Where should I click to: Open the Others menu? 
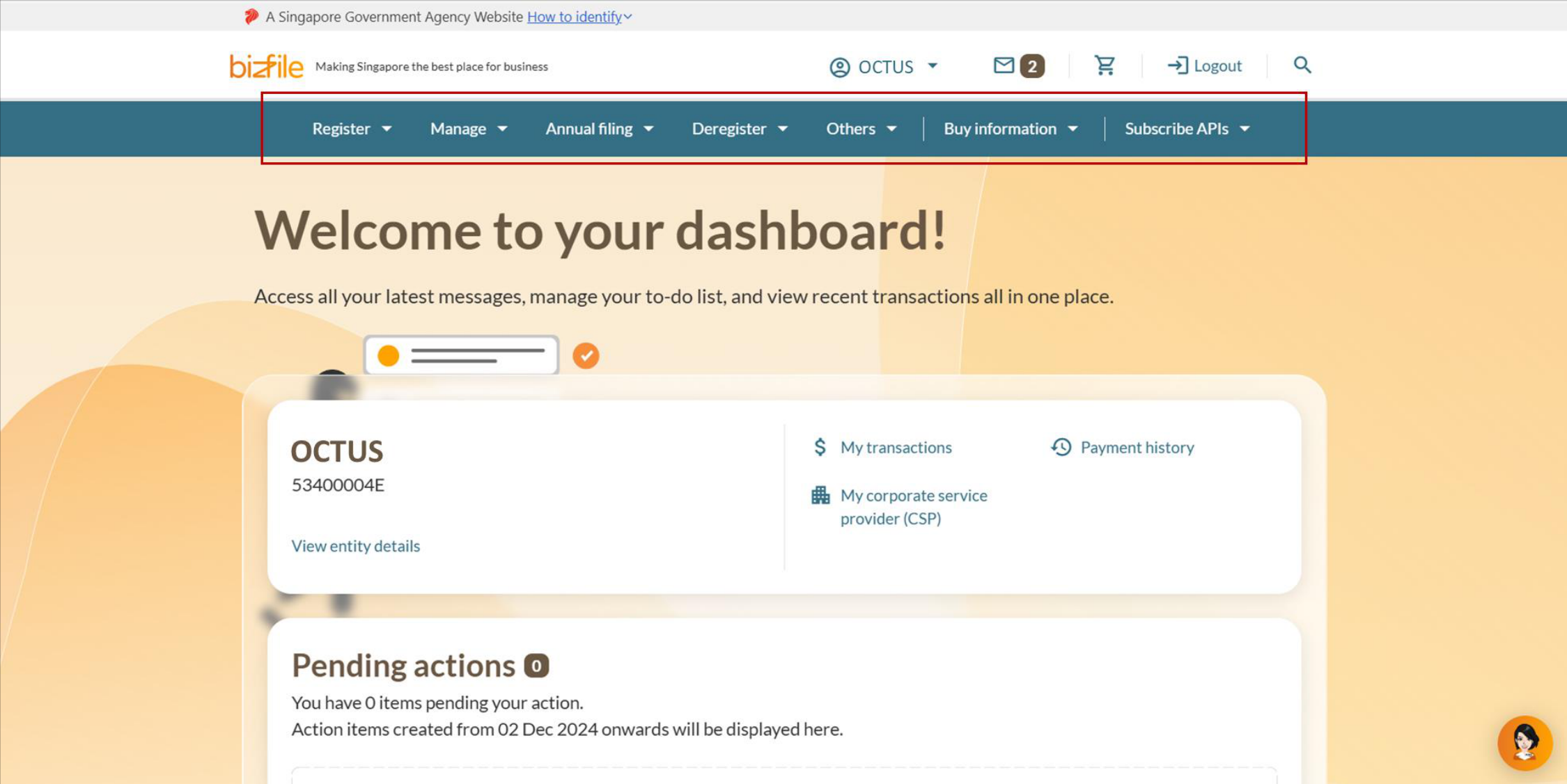862,129
